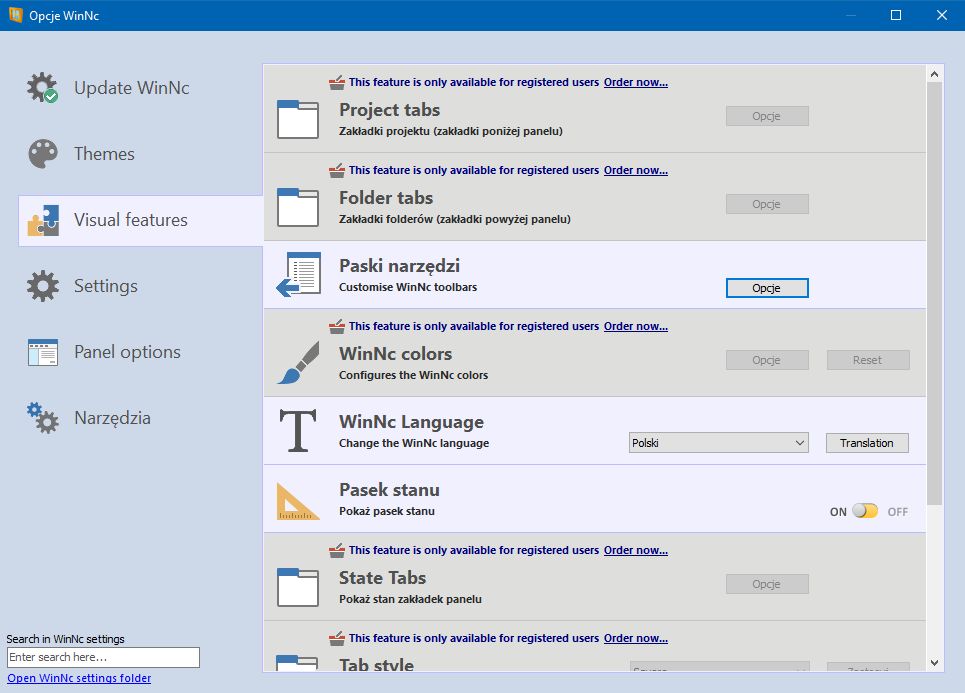
Task: Close the Opcje WinNc window
Action: point(942,15)
